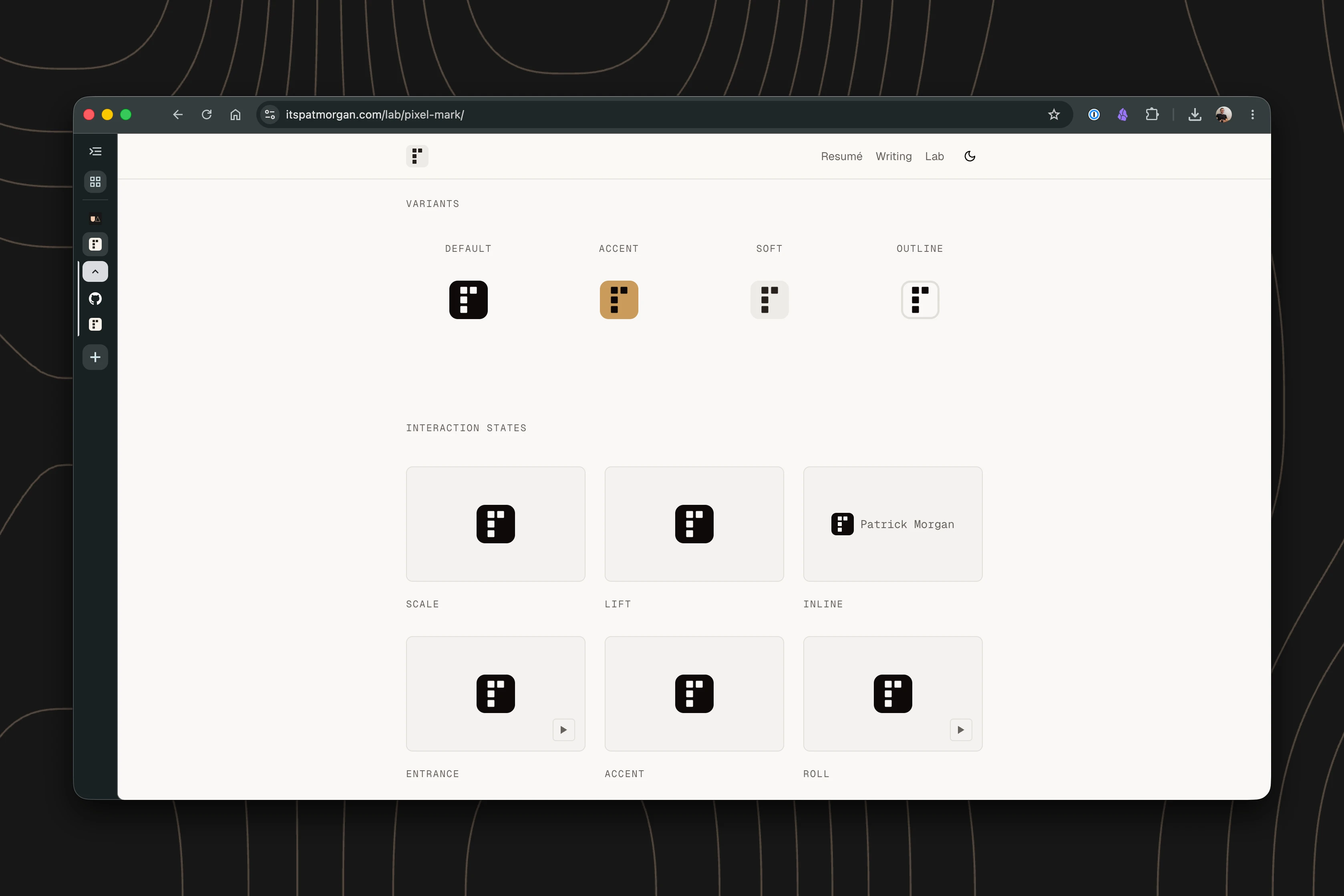Click the Lift interaction logo

[694, 523]
